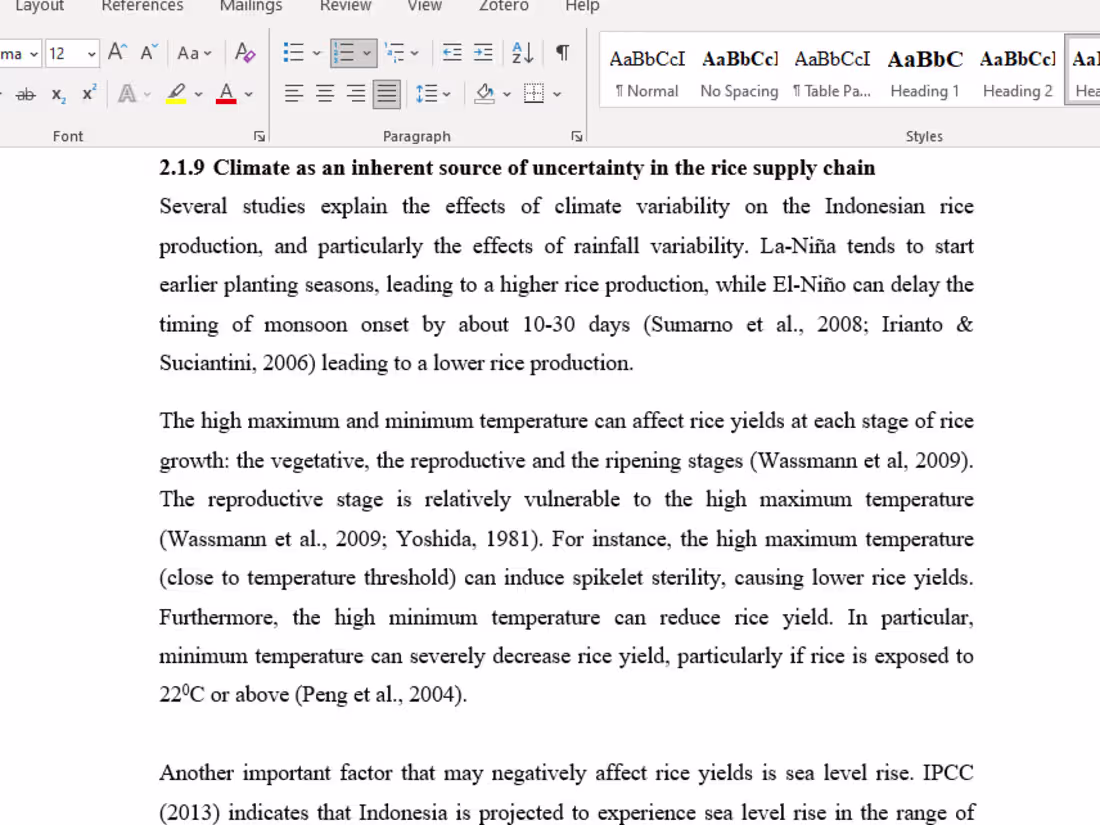This screenshot has width=1100, height=825.
Task: Clear all formatting with the eraser icon
Action: point(245,53)
